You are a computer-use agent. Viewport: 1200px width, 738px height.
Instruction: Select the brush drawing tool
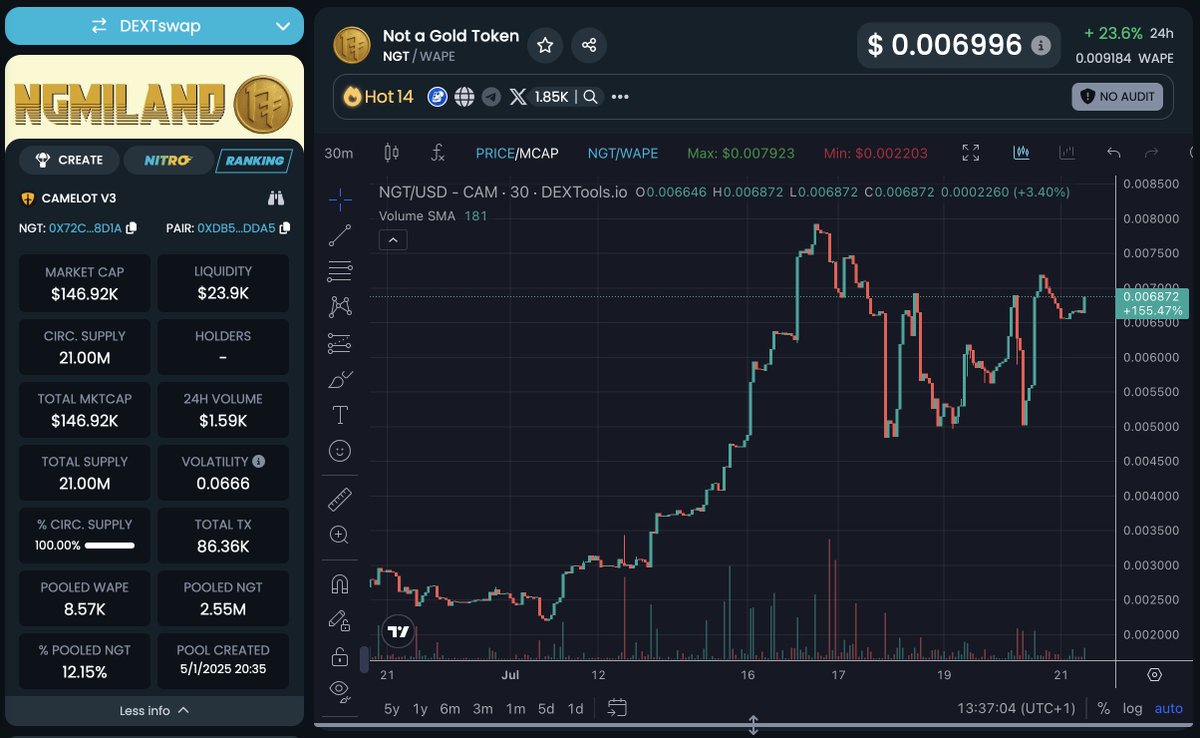(x=340, y=380)
